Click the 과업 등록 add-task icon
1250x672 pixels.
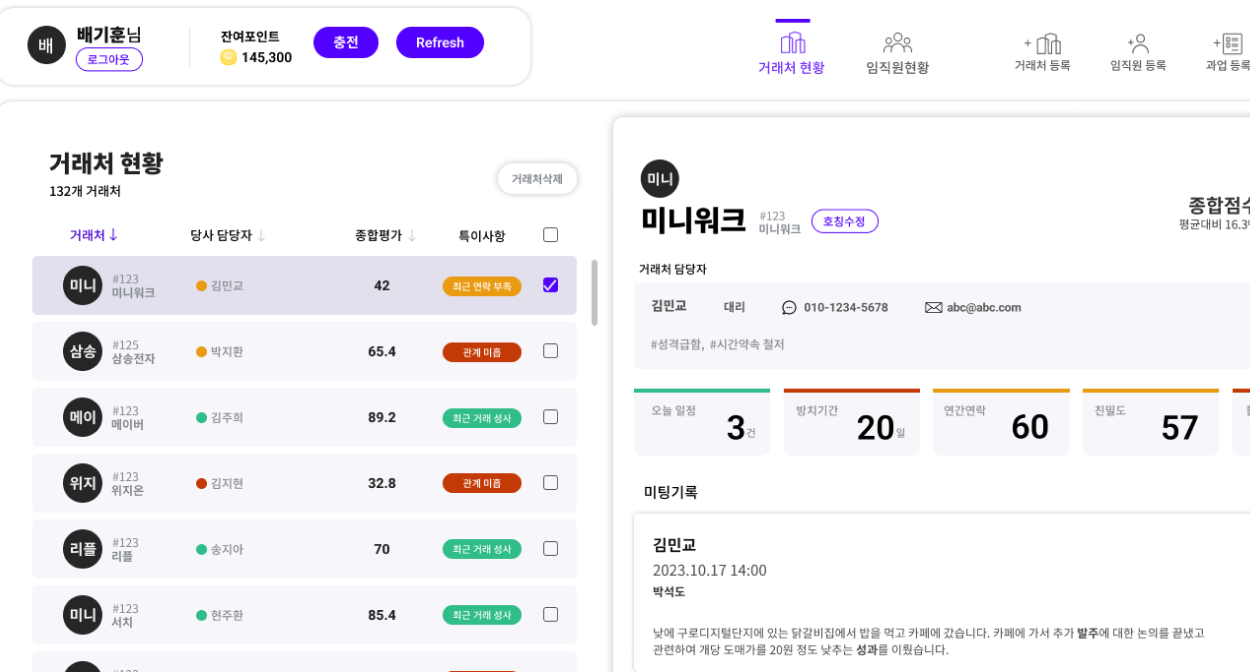(x=1229, y=44)
